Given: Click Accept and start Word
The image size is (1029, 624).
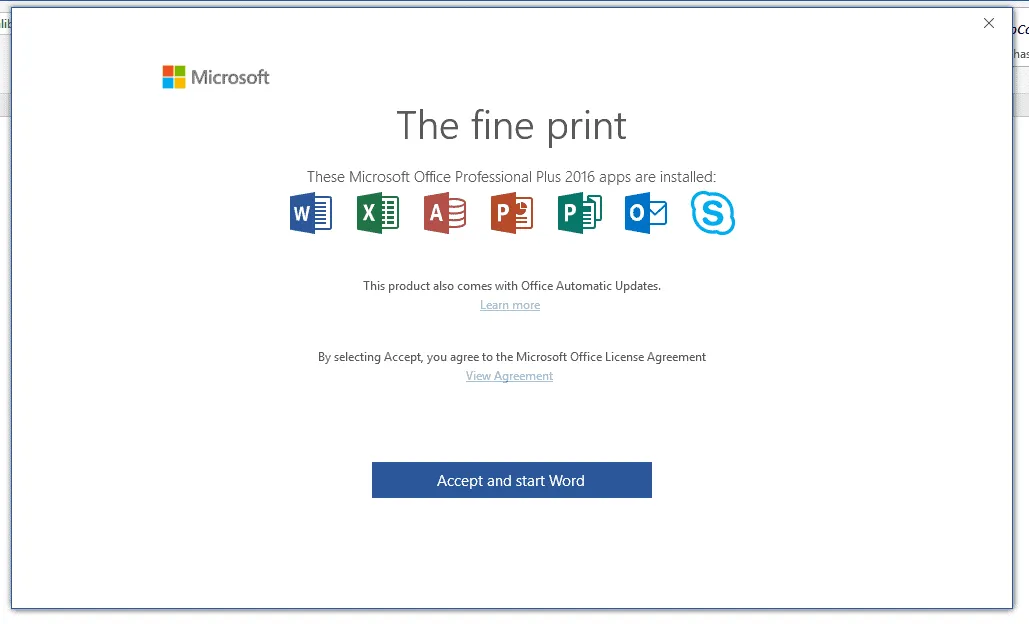Looking at the screenshot, I should [x=511, y=480].
